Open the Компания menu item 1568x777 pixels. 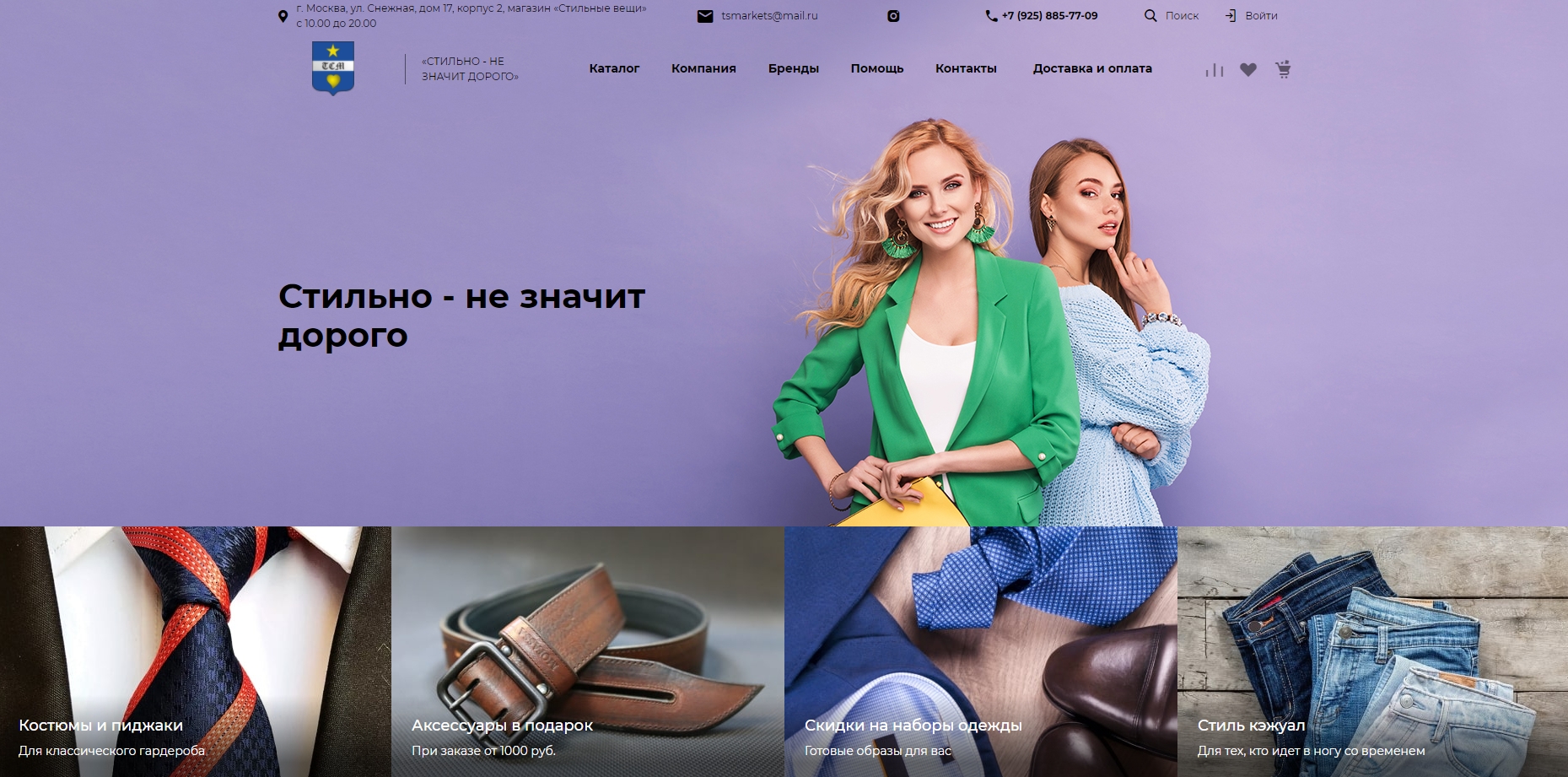pos(703,68)
